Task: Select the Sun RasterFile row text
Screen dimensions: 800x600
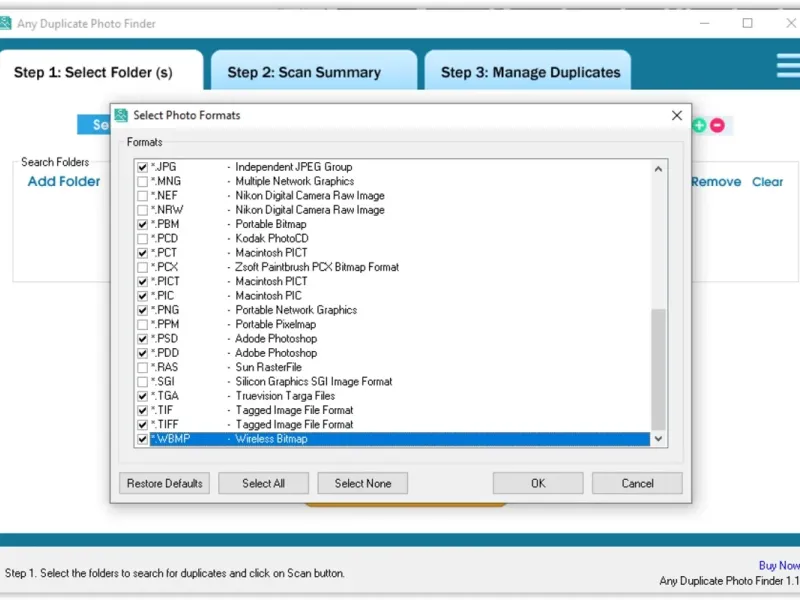Action: [x=268, y=367]
